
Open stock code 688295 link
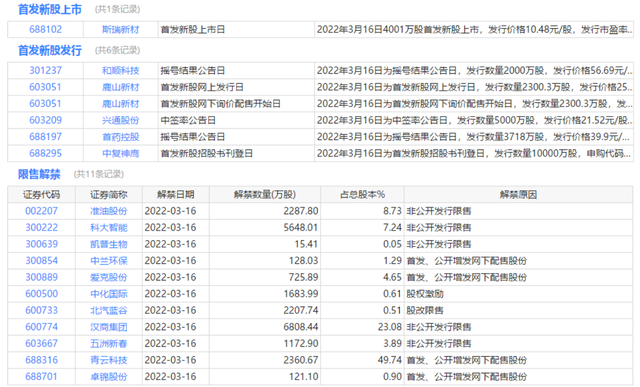45,153
